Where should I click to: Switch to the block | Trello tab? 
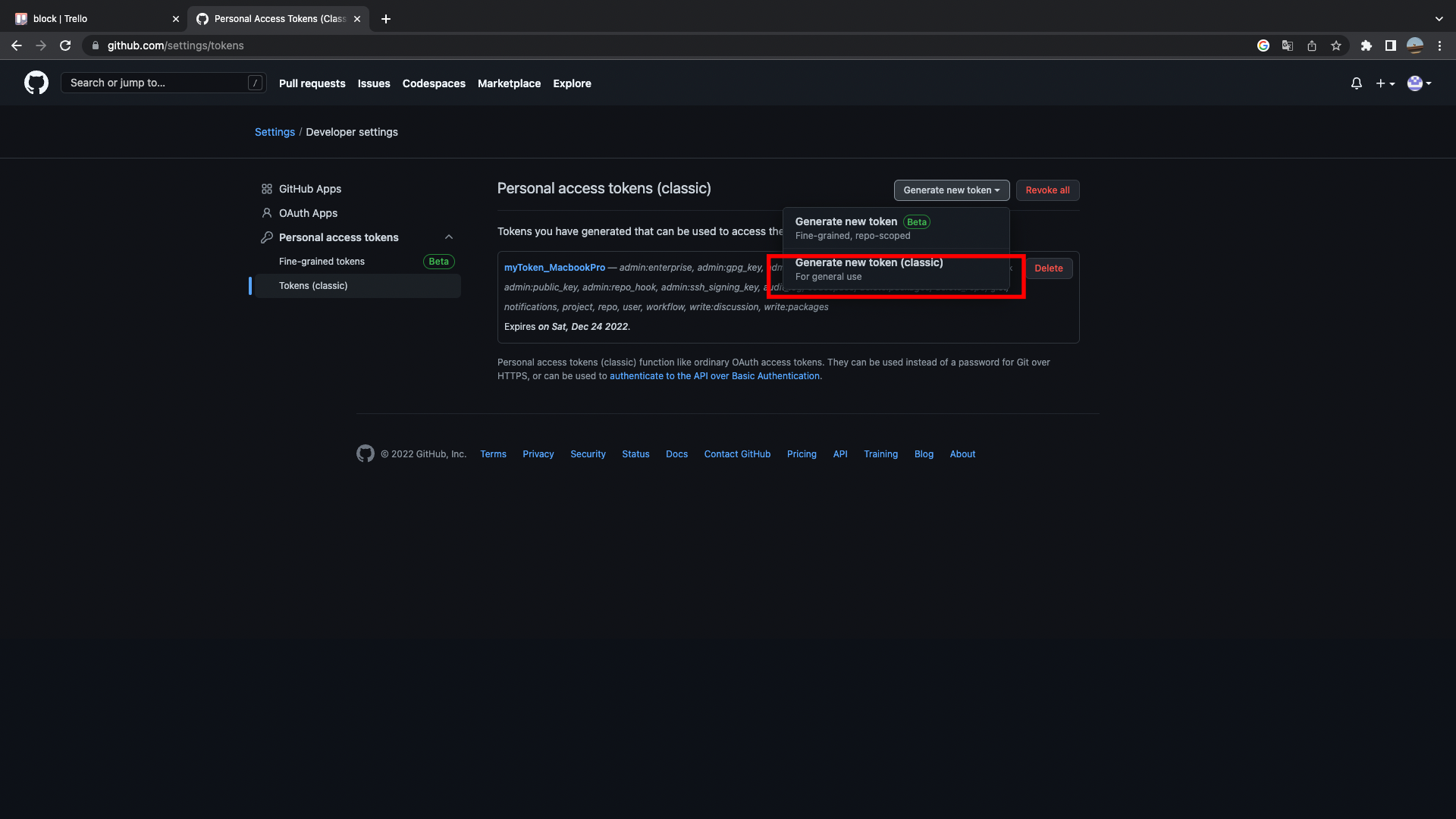(91, 19)
